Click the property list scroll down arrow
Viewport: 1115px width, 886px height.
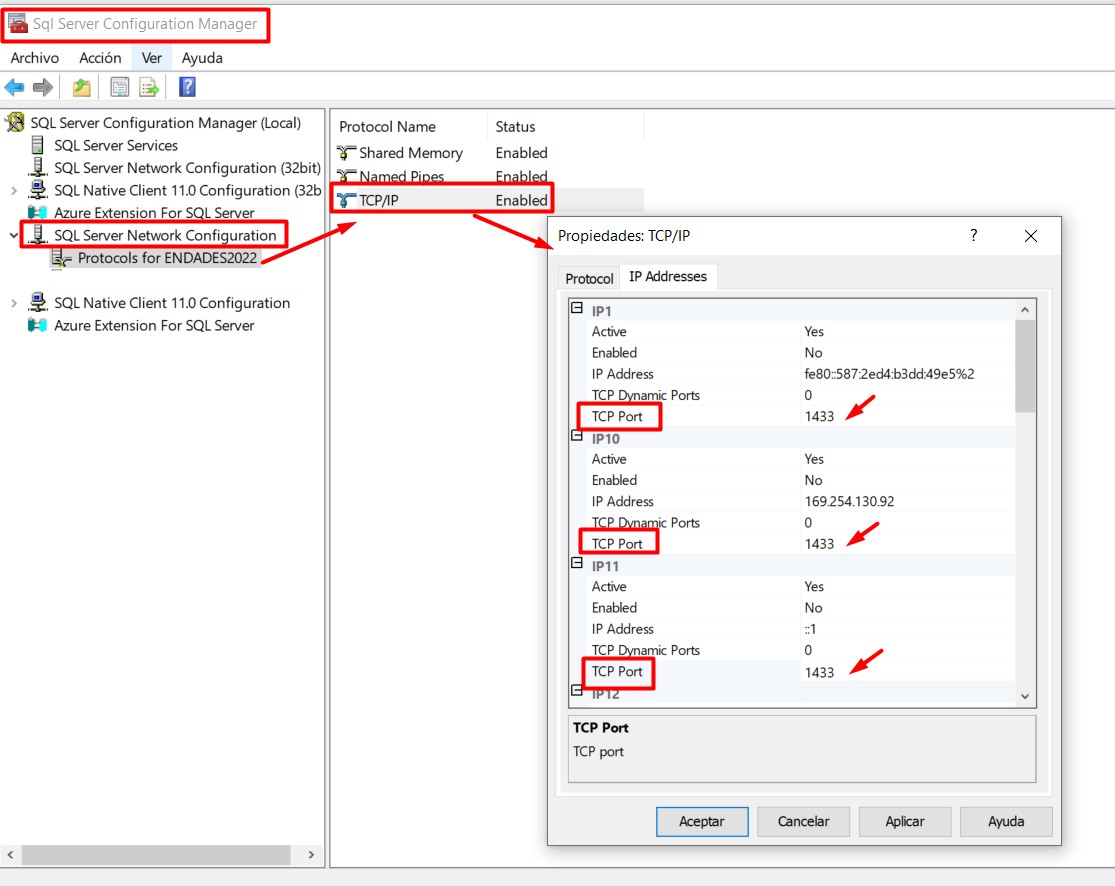(1025, 696)
